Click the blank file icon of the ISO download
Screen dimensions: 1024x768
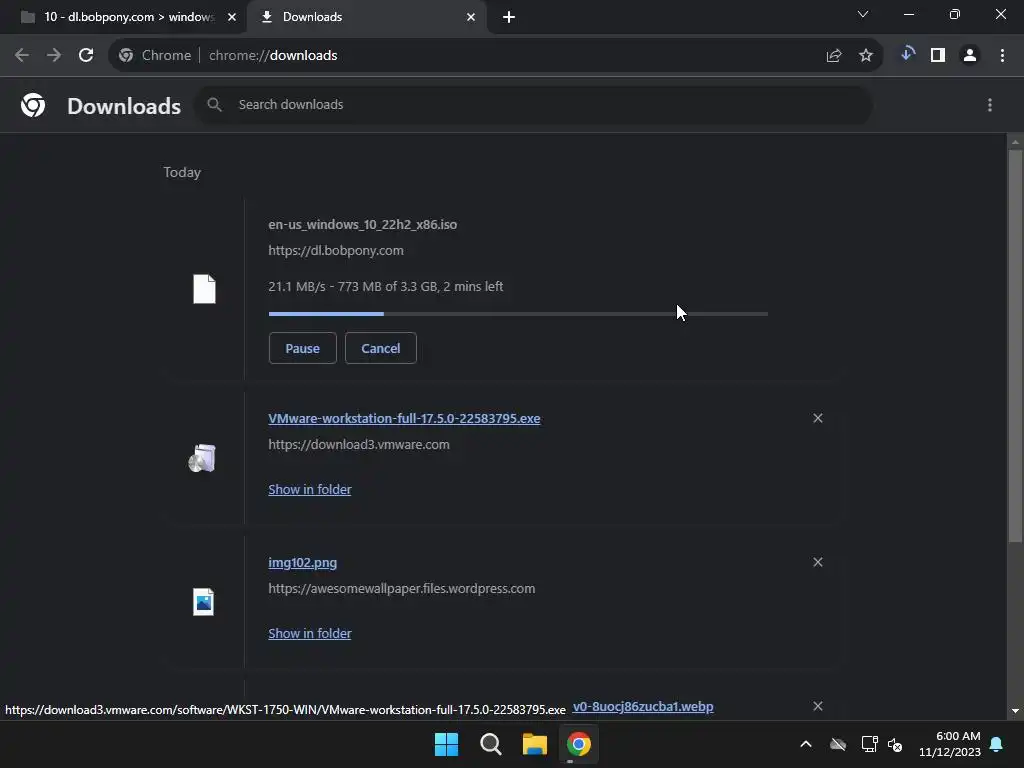[x=204, y=289]
